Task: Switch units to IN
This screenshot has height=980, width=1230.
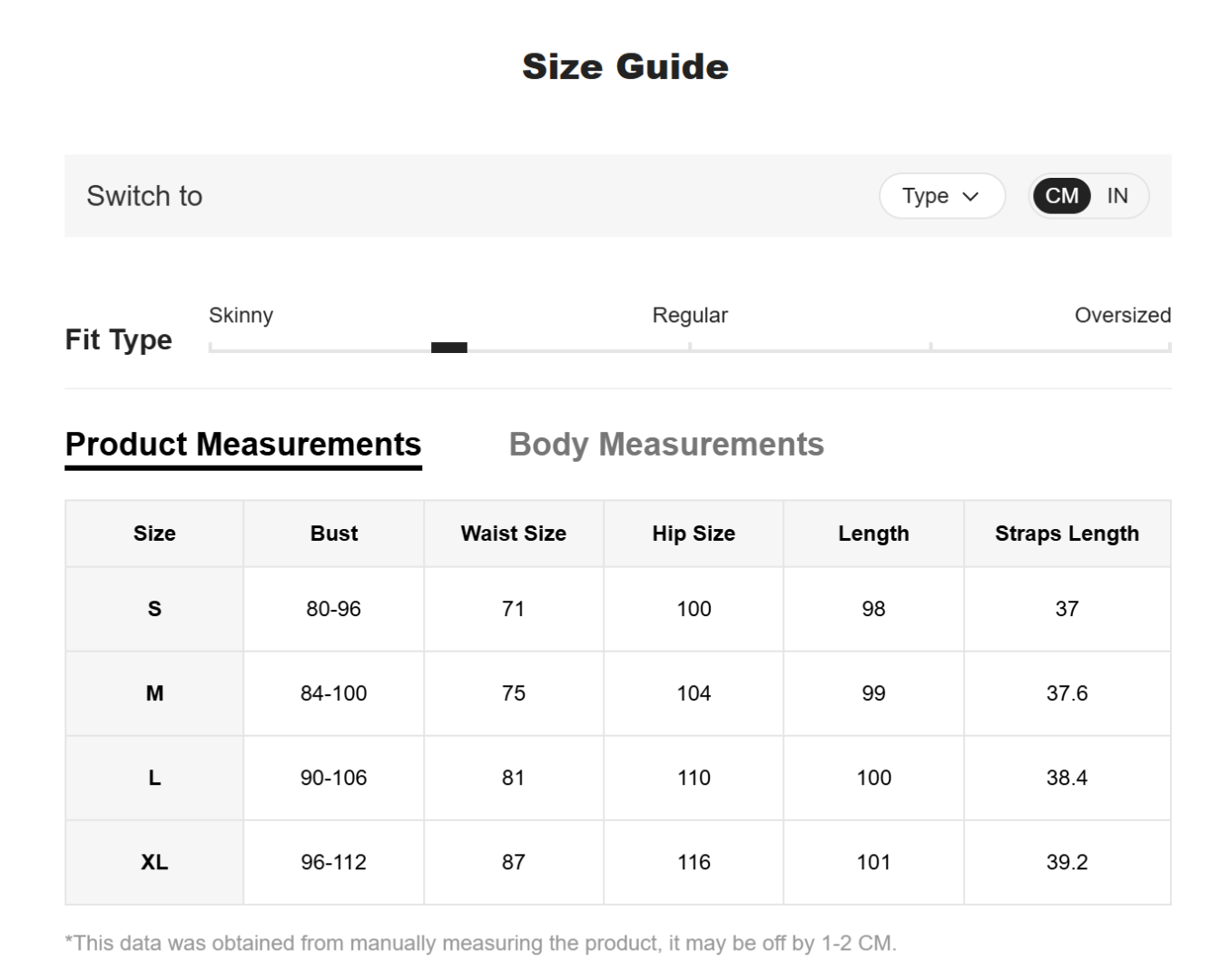Action: click(1117, 196)
